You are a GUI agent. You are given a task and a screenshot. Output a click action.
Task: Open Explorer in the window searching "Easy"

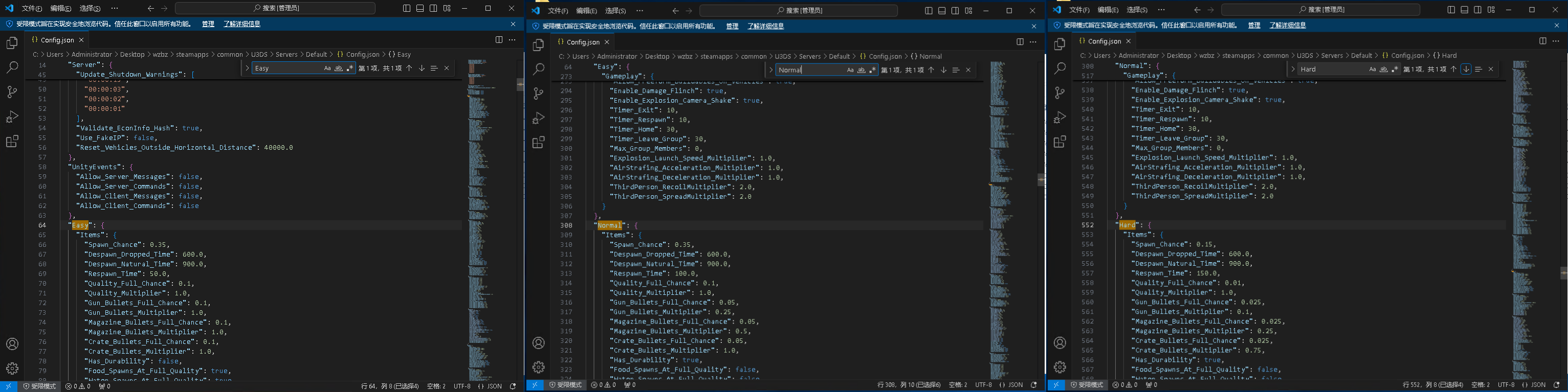click(x=12, y=43)
